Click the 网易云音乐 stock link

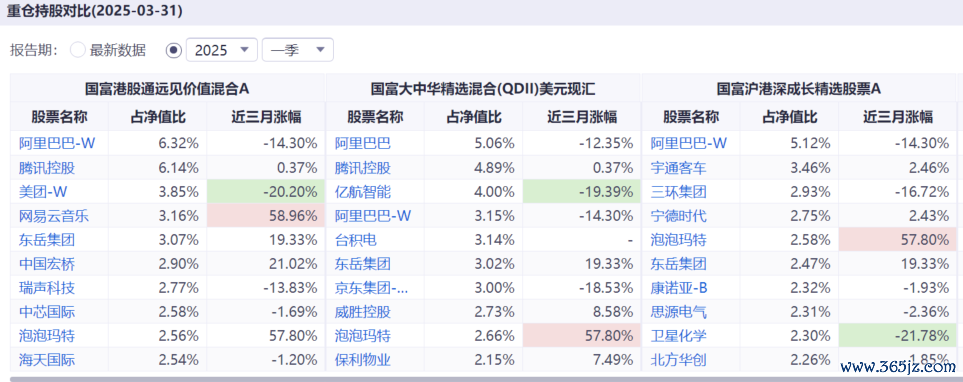[54, 216]
